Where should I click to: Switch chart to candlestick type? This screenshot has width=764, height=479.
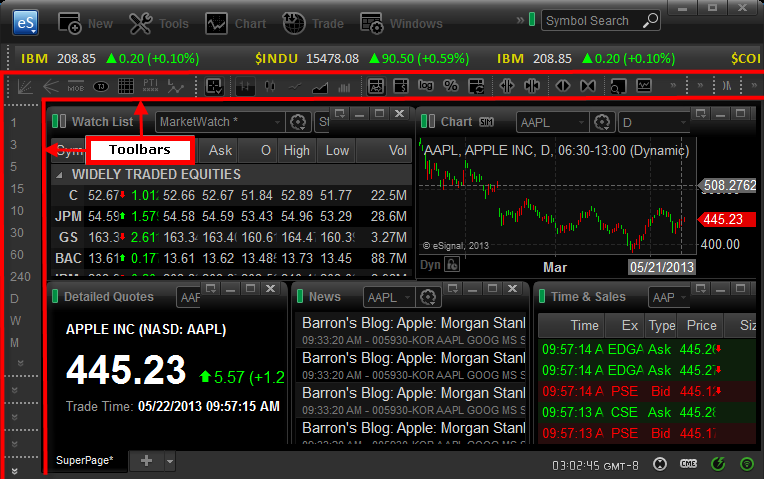click(x=269, y=87)
